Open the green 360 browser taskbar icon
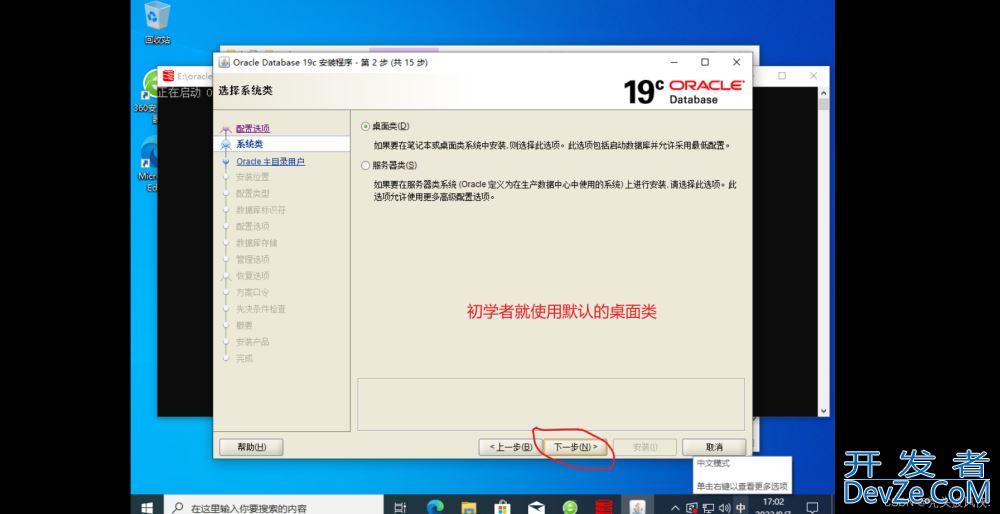This screenshot has height=514, width=1000. pyautogui.click(x=570, y=508)
